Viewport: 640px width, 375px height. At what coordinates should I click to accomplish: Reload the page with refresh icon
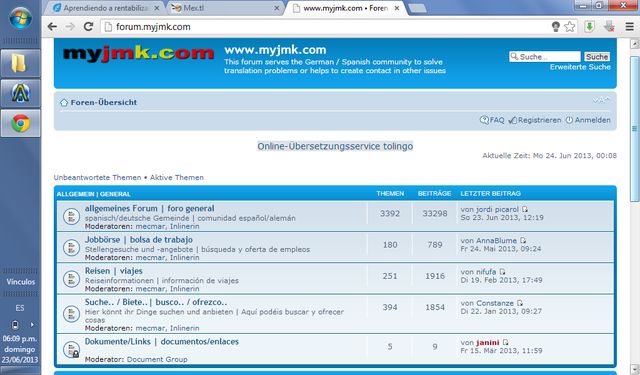[x=88, y=27]
